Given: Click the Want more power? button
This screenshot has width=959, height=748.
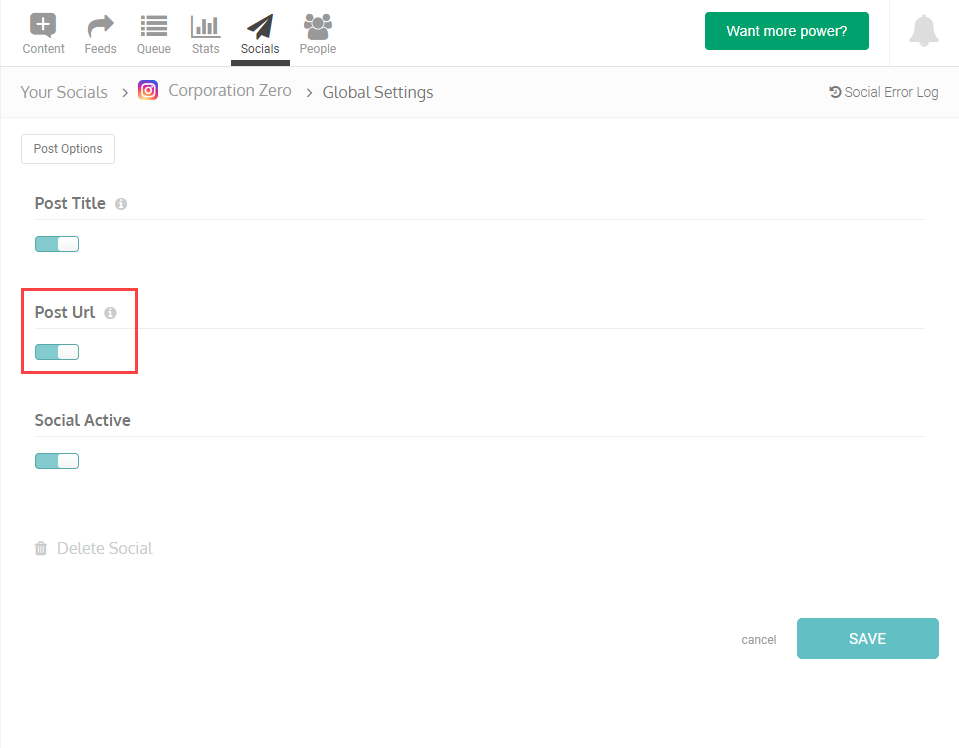Looking at the screenshot, I should [x=787, y=31].
